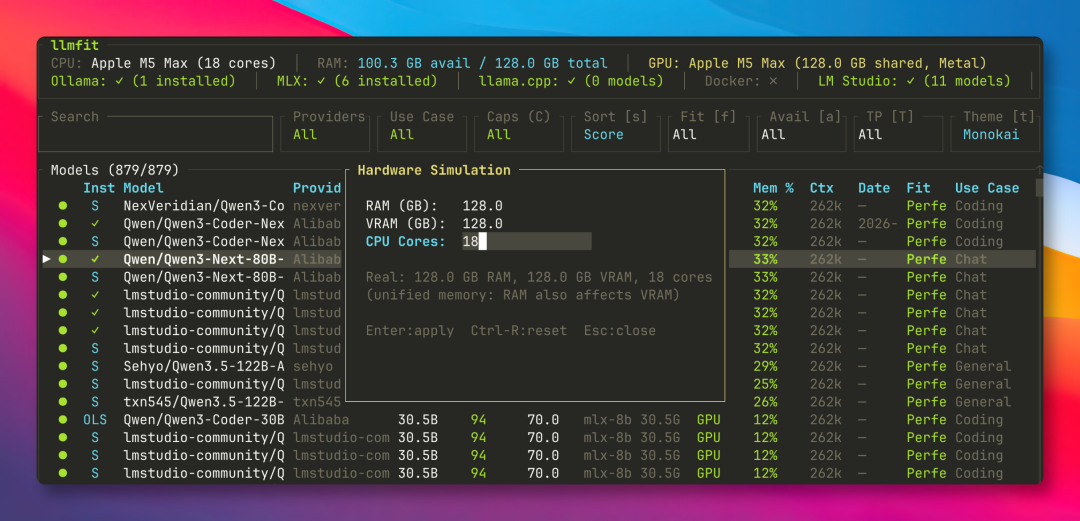The image size is (1080, 521).
Task: Click the Alibaba provider on the Qwen3-Coder-30B row
Action: [321, 420]
